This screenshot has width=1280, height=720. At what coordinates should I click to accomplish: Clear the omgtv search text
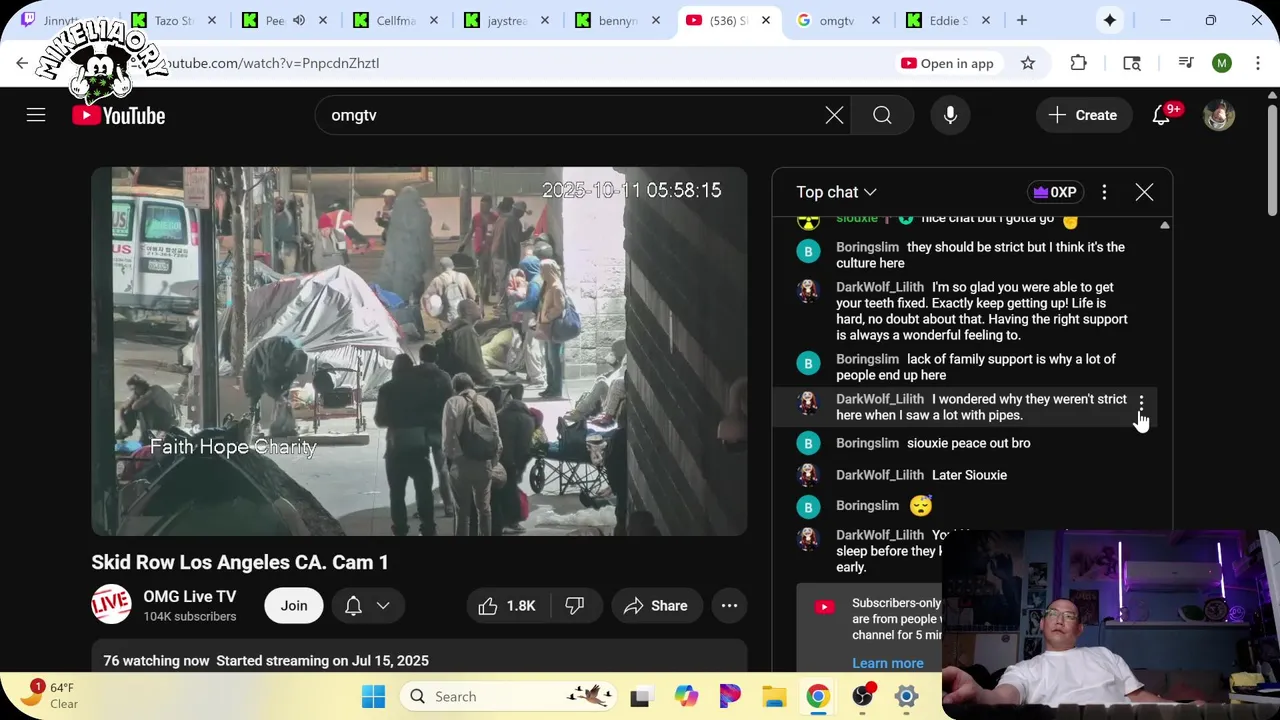(x=834, y=115)
